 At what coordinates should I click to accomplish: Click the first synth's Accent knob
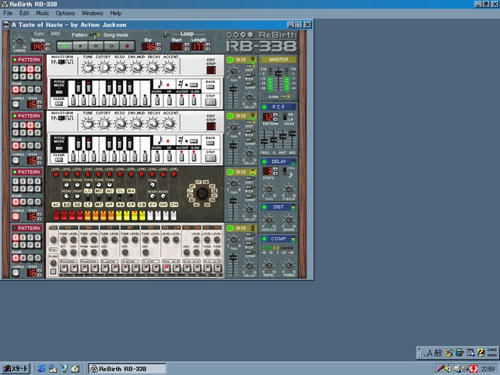click(x=169, y=67)
